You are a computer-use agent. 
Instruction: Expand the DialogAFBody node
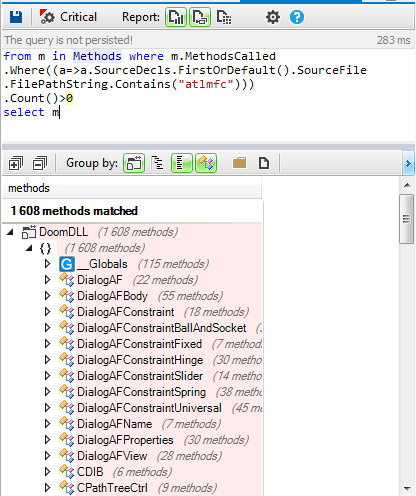(47, 296)
